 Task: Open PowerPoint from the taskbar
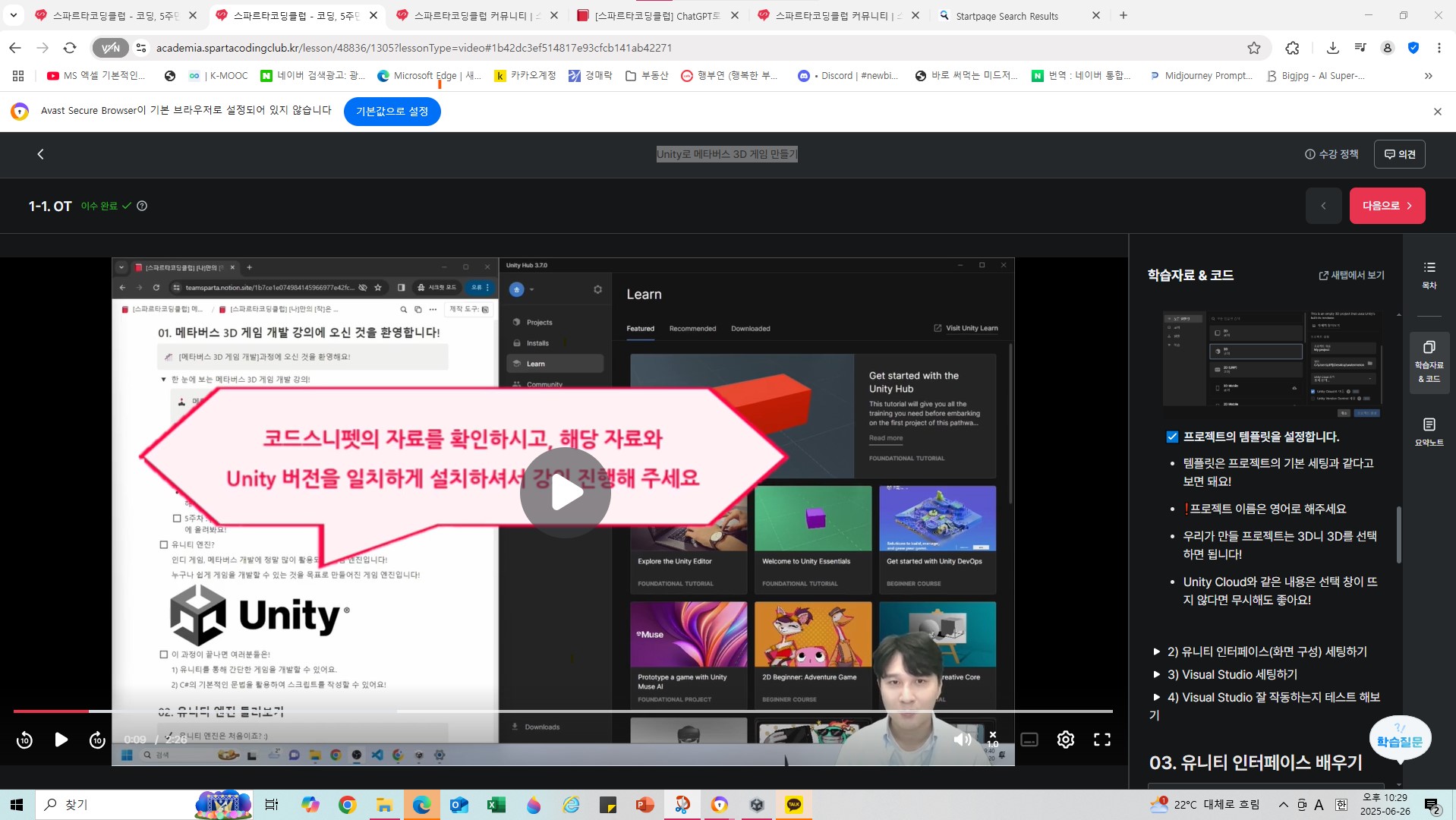[644, 804]
